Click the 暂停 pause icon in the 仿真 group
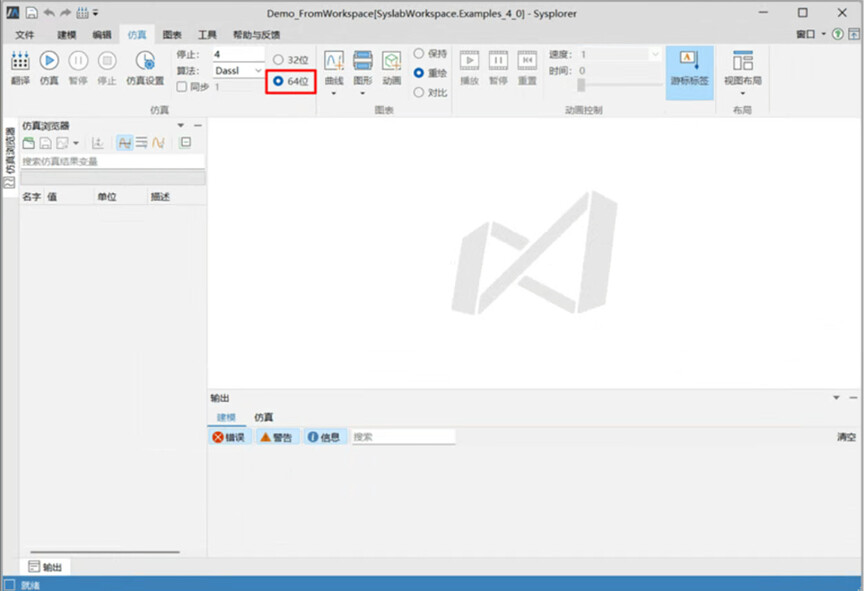 (x=78, y=61)
